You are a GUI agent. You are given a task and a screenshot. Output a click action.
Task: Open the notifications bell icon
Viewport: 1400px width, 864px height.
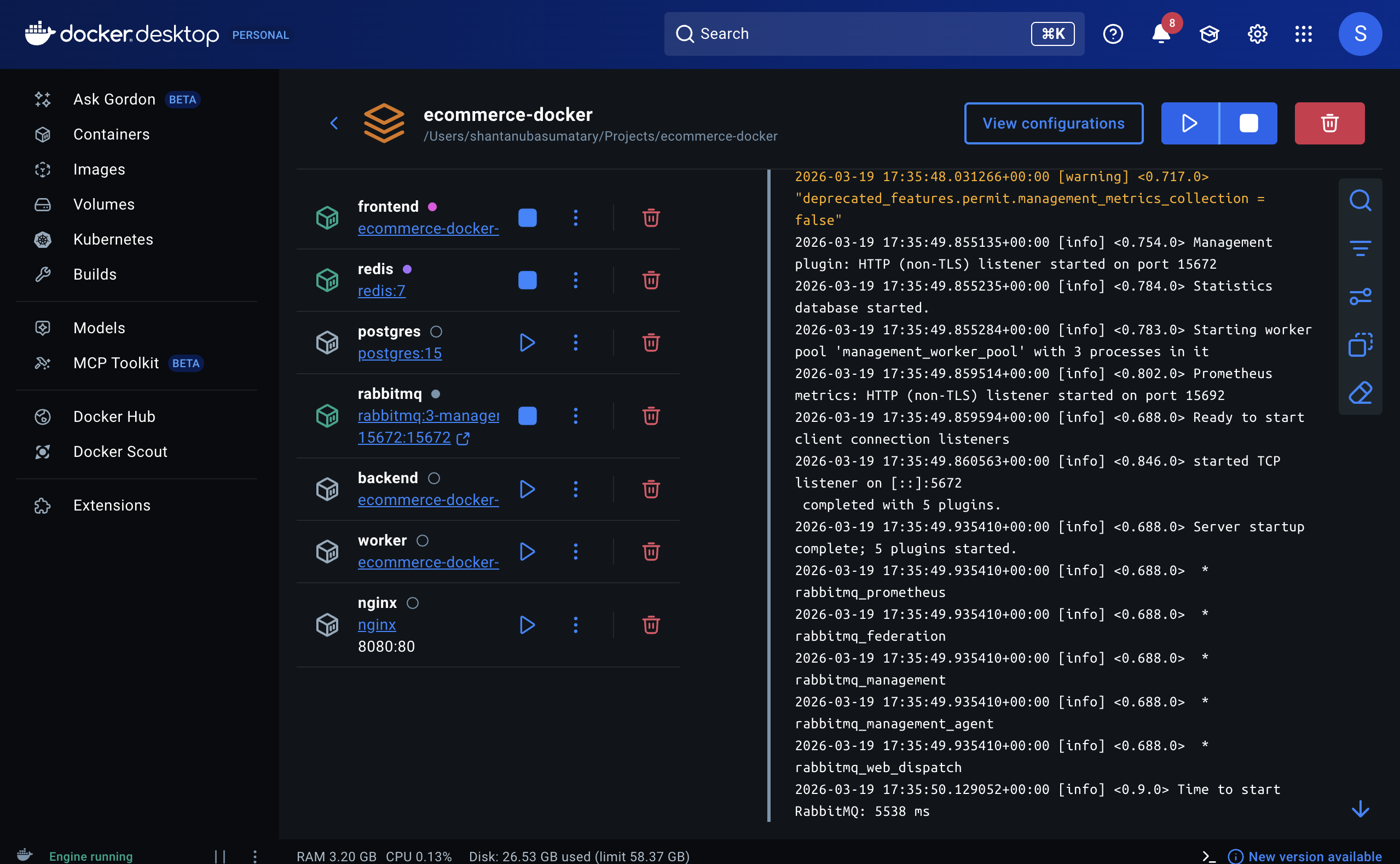(x=1161, y=34)
